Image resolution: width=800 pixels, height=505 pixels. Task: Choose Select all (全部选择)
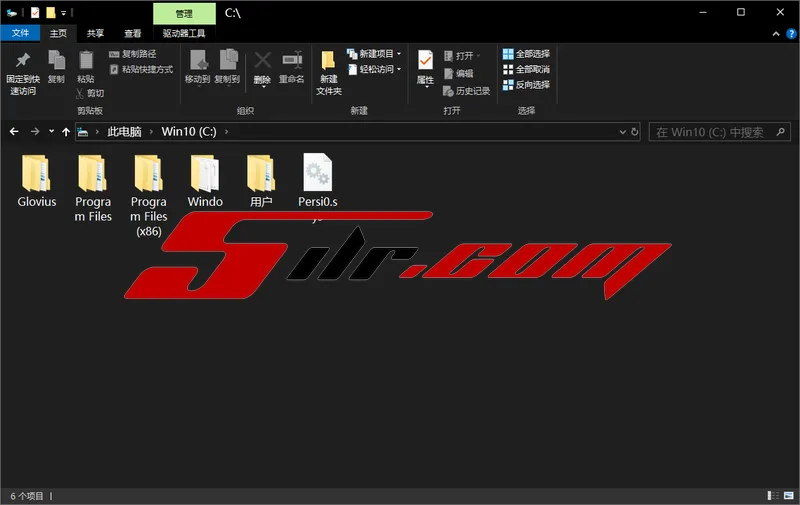point(526,54)
